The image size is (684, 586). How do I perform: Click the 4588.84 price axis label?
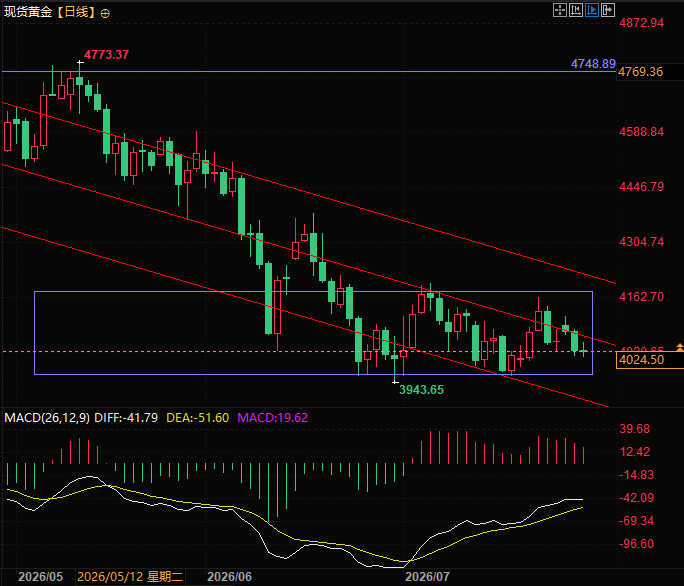642,132
